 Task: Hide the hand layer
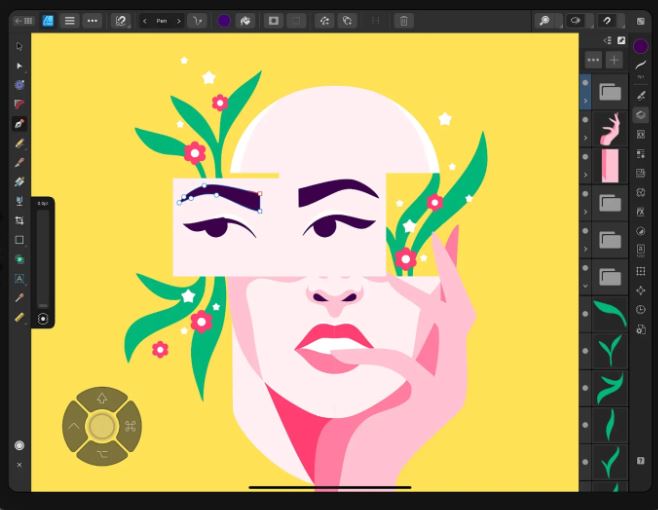click(585, 120)
